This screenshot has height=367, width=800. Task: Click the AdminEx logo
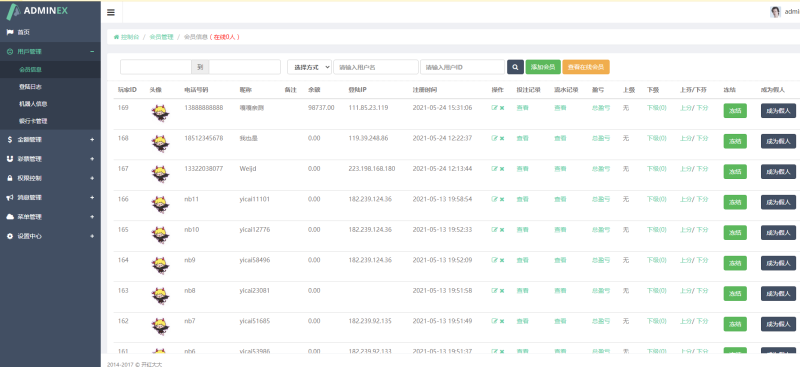[37, 10]
